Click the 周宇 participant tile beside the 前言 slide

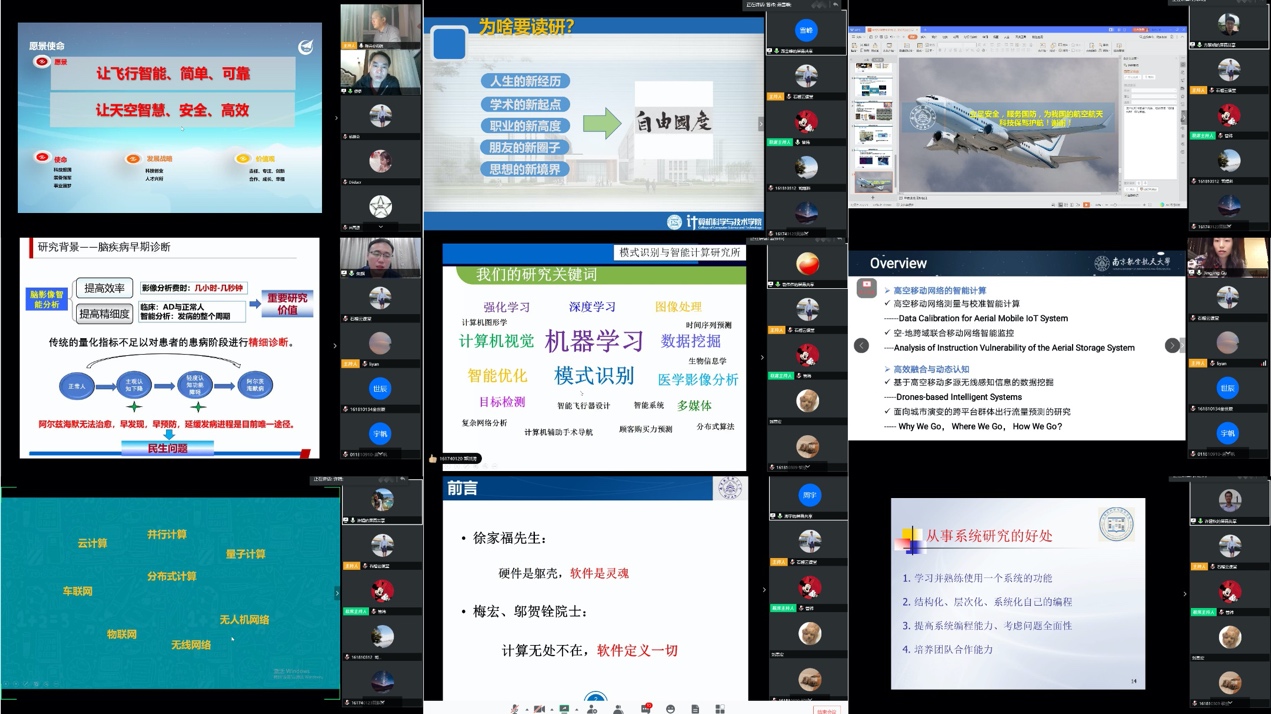click(x=809, y=495)
